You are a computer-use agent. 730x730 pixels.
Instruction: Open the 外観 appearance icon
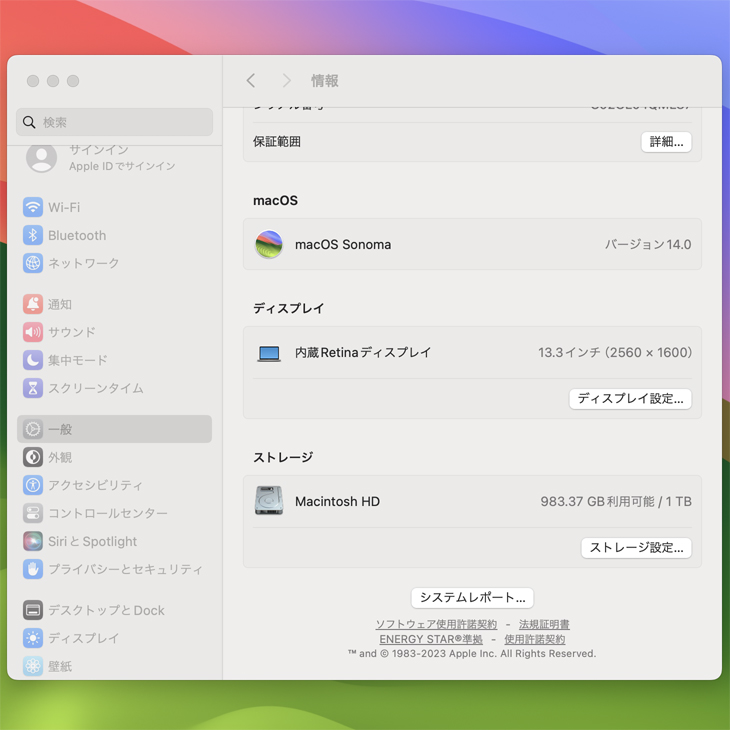click(33, 457)
